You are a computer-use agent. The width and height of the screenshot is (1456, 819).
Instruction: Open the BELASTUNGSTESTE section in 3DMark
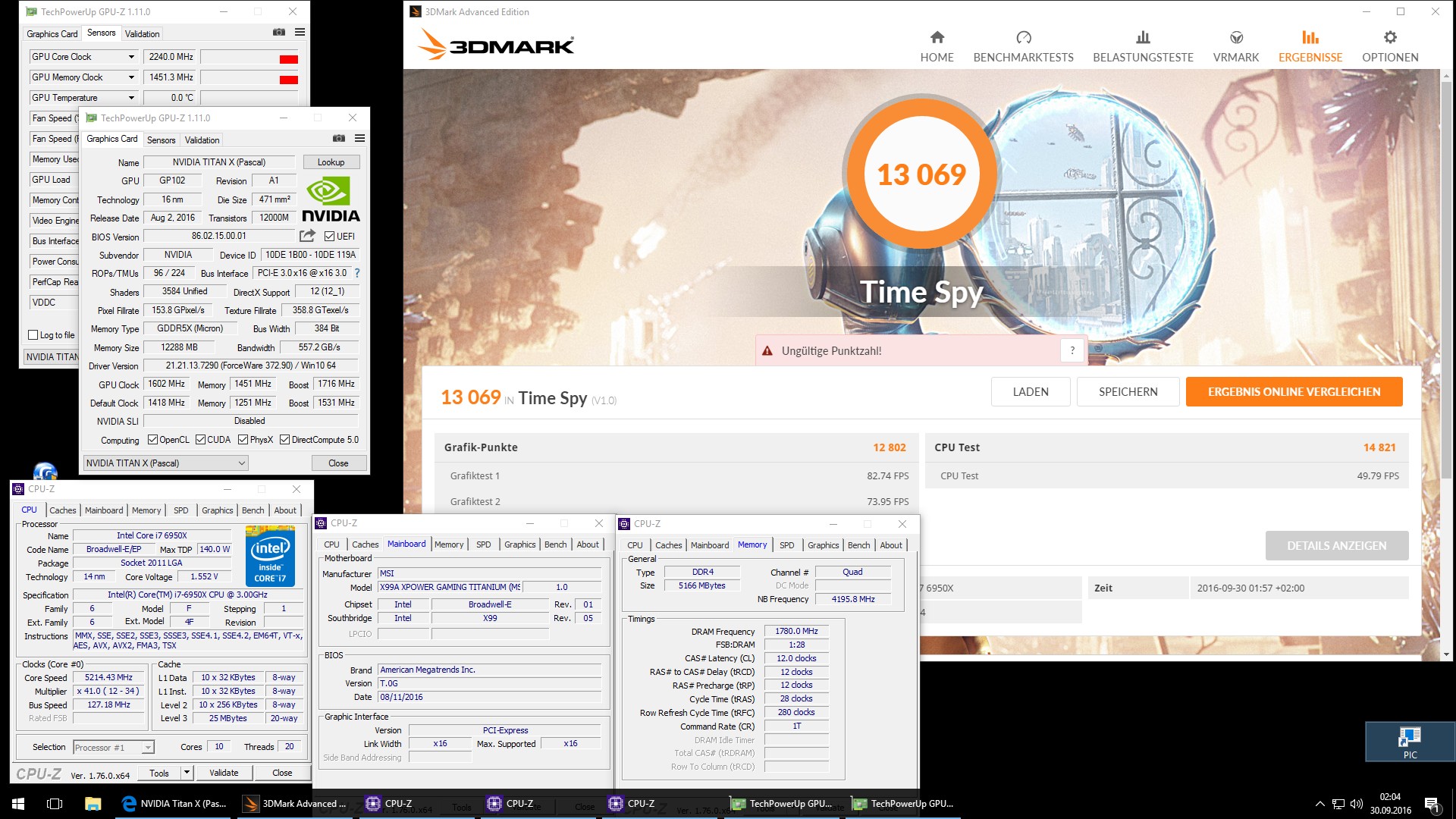tap(1143, 47)
